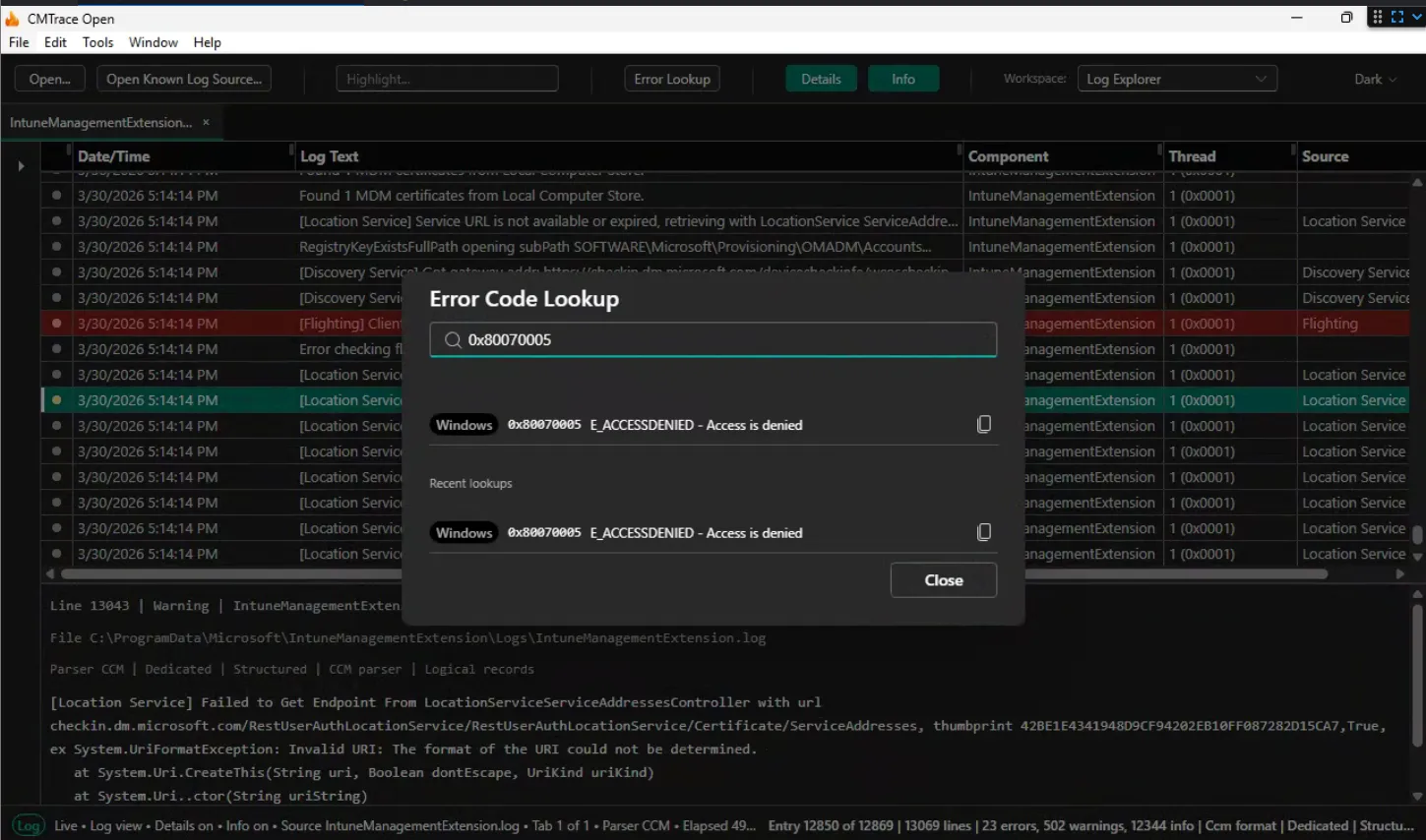This screenshot has height=840, width=1426.
Task: Click the green status dot on the selected log row
Action: pyautogui.click(x=57, y=399)
